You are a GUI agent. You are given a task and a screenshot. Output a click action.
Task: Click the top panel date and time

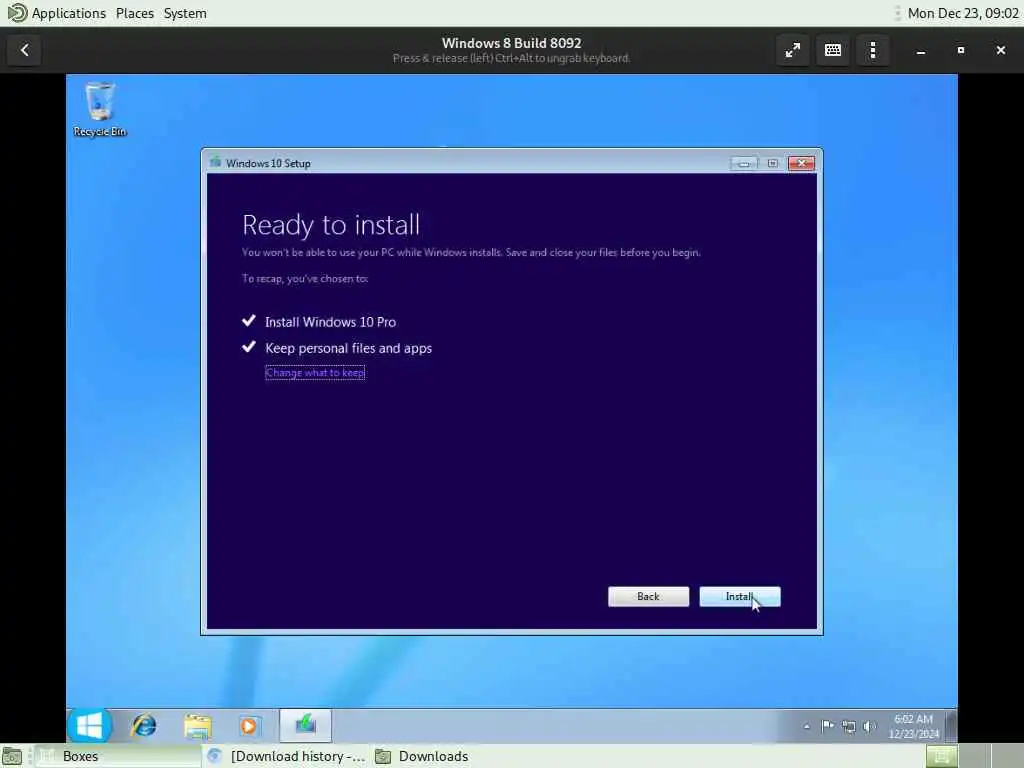[963, 13]
